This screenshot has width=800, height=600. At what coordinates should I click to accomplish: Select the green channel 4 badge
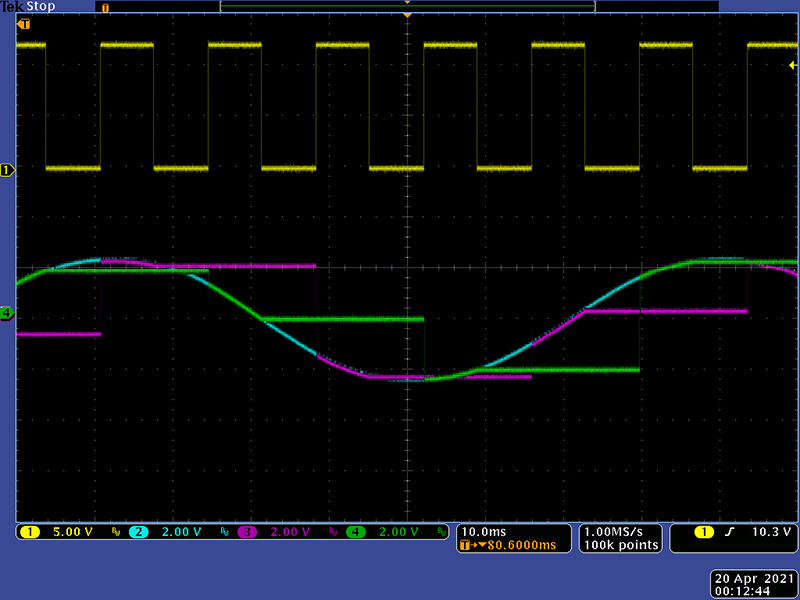pos(356,532)
